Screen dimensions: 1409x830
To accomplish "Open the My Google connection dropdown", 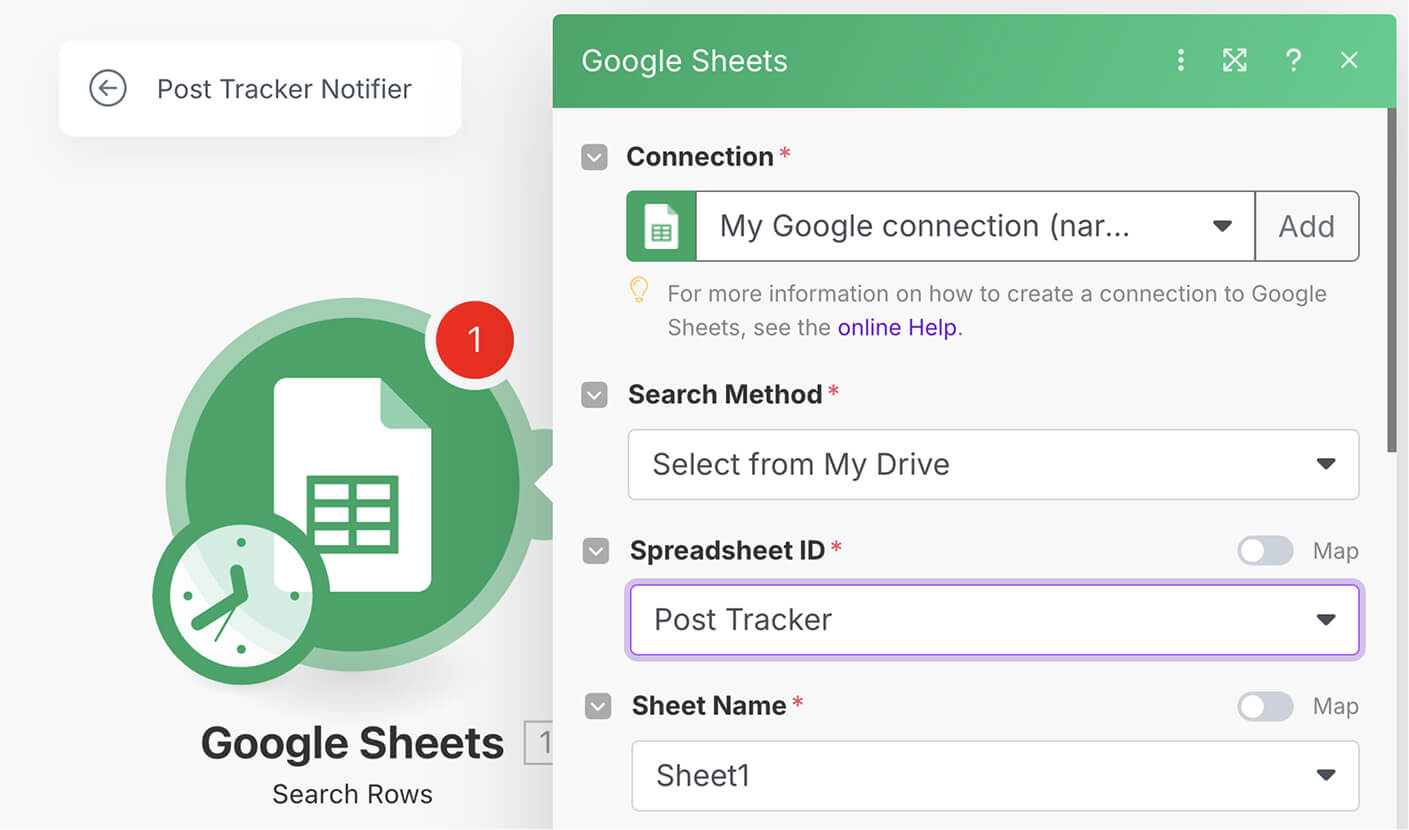I will click(x=975, y=226).
